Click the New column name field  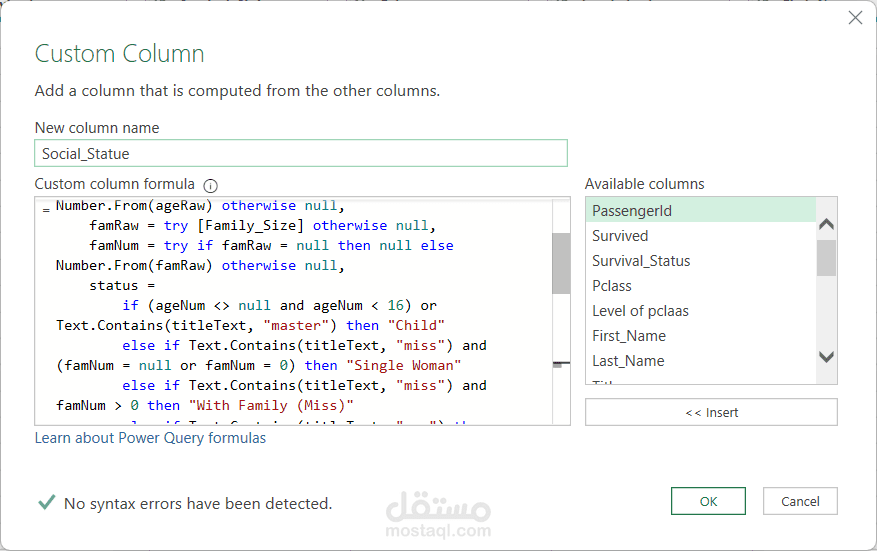[301, 153]
